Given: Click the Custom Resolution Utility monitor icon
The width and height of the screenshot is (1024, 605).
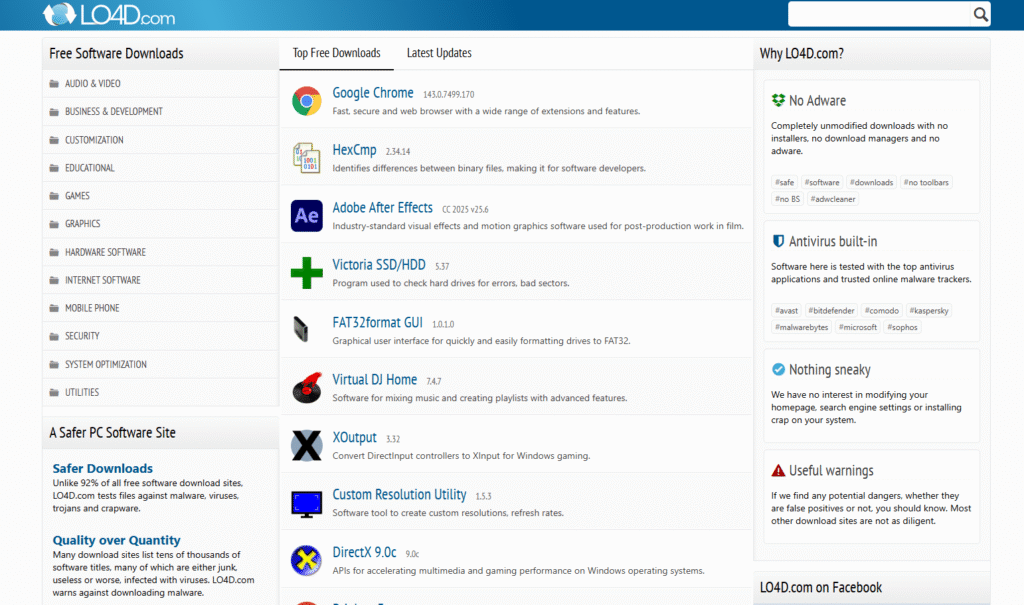Looking at the screenshot, I should [306, 503].
